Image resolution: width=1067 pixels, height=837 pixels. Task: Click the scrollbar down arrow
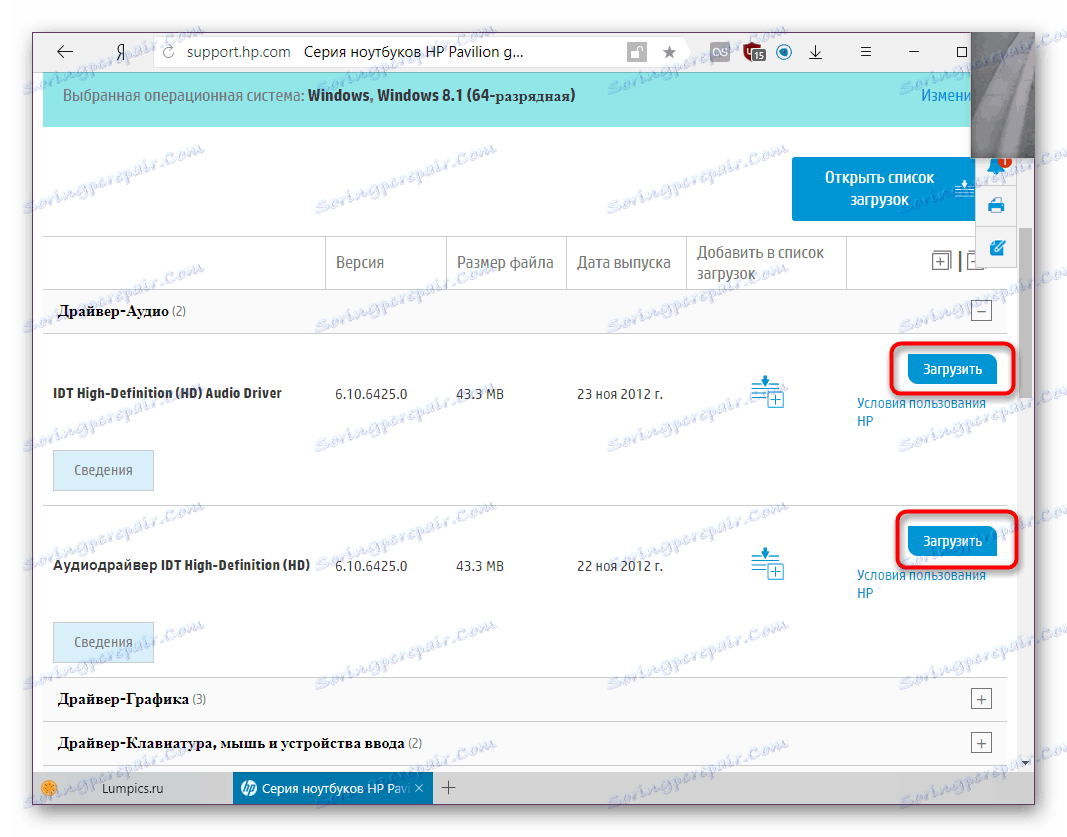(1025, 763)
